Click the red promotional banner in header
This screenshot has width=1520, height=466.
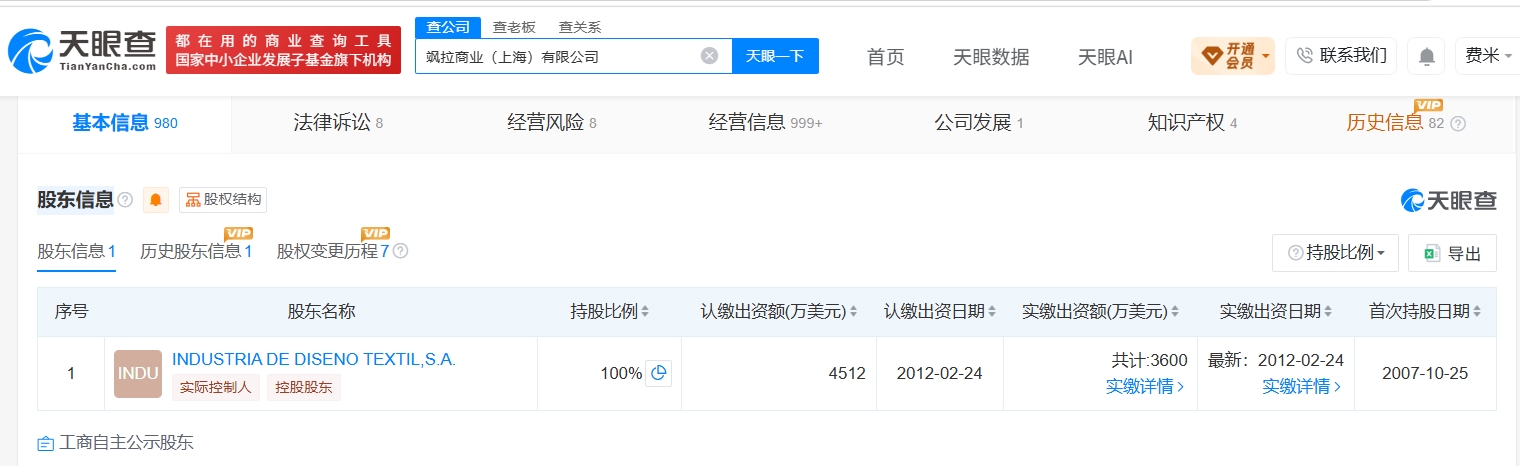coord(283,50)
